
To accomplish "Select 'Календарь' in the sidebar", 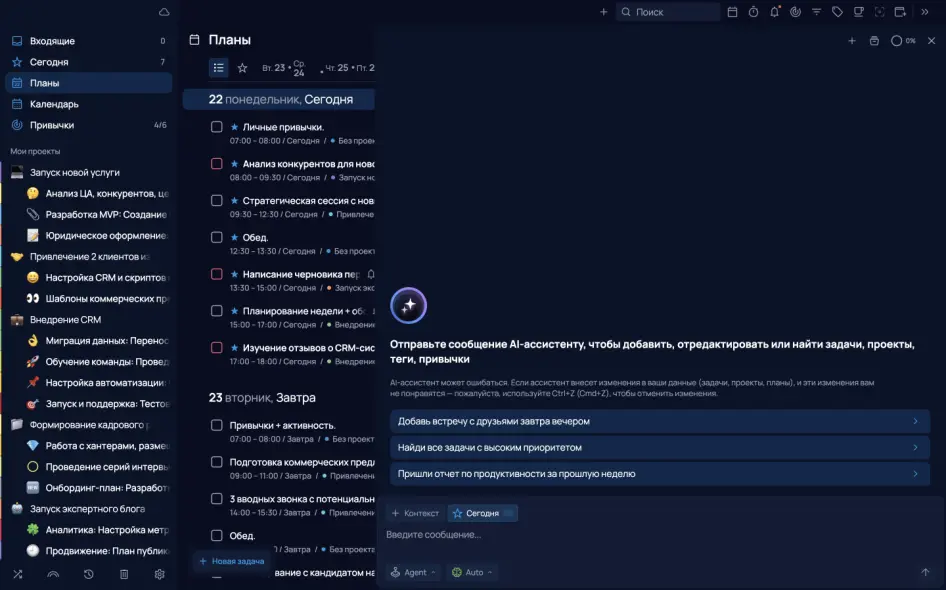I will (54, 104).
